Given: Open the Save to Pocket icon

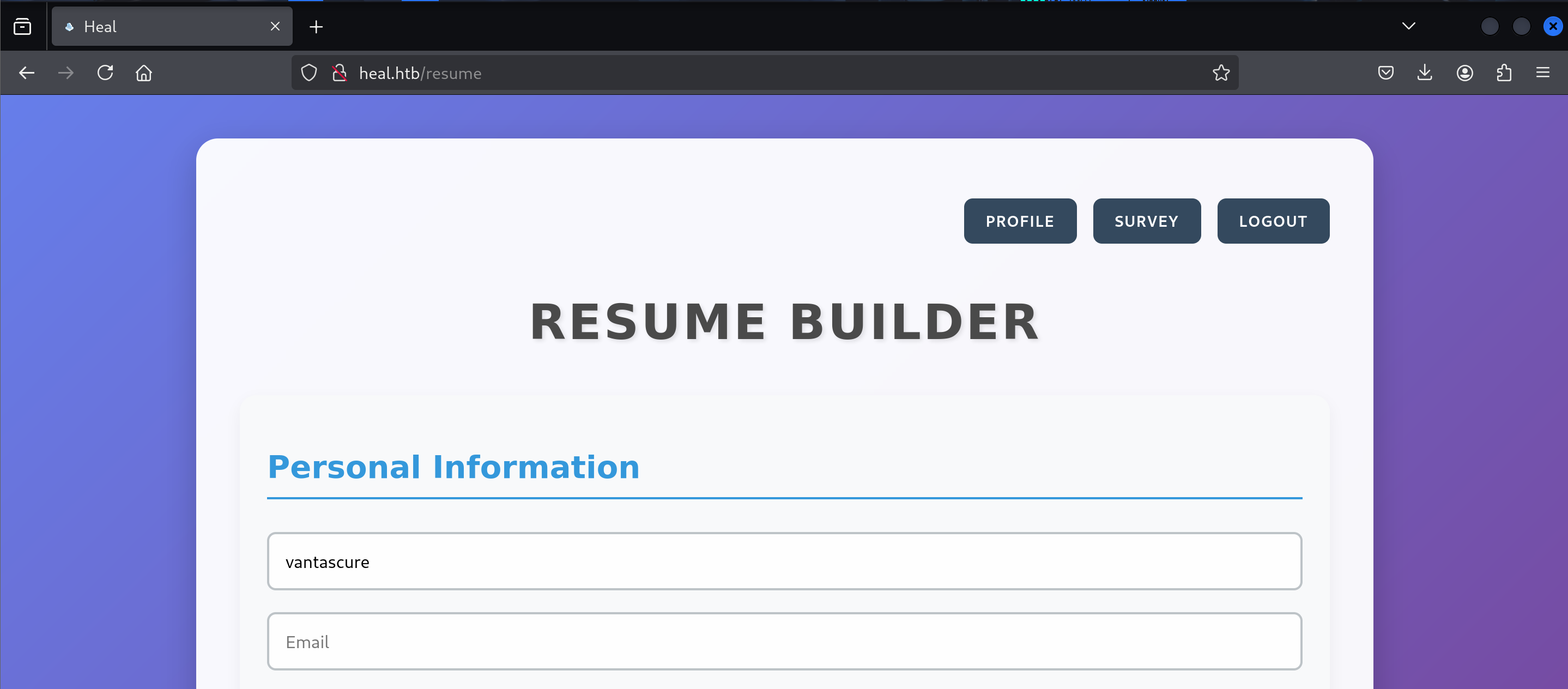Looking at the screenshot, I should (1385, 73).
